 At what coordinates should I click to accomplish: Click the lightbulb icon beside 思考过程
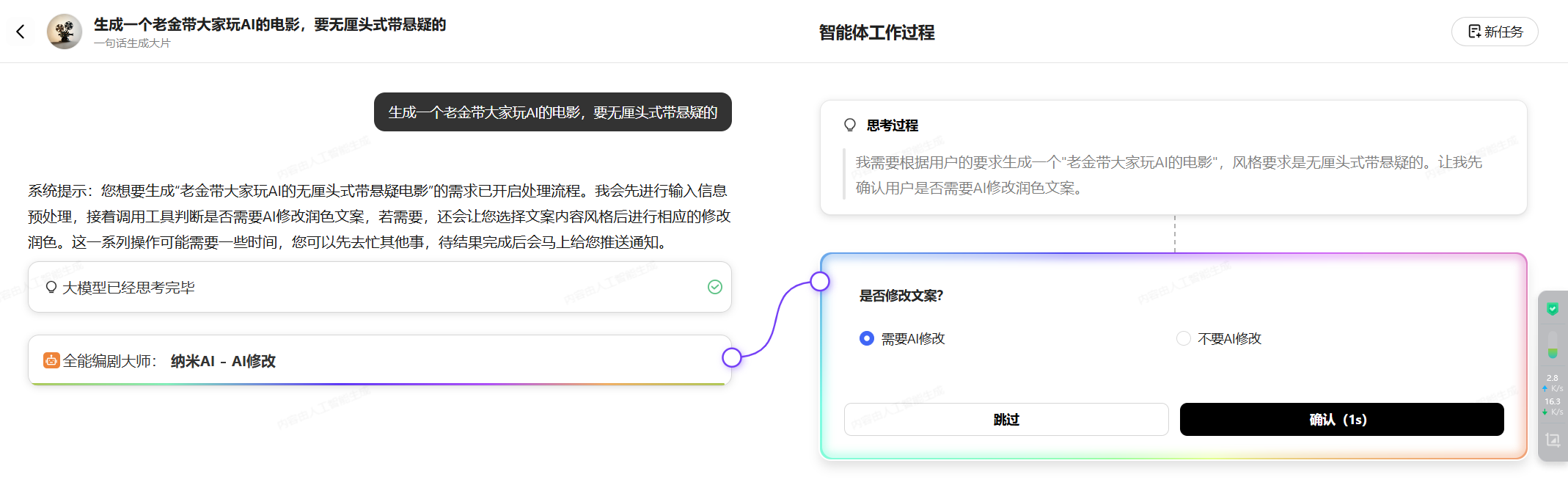point(850,125)
